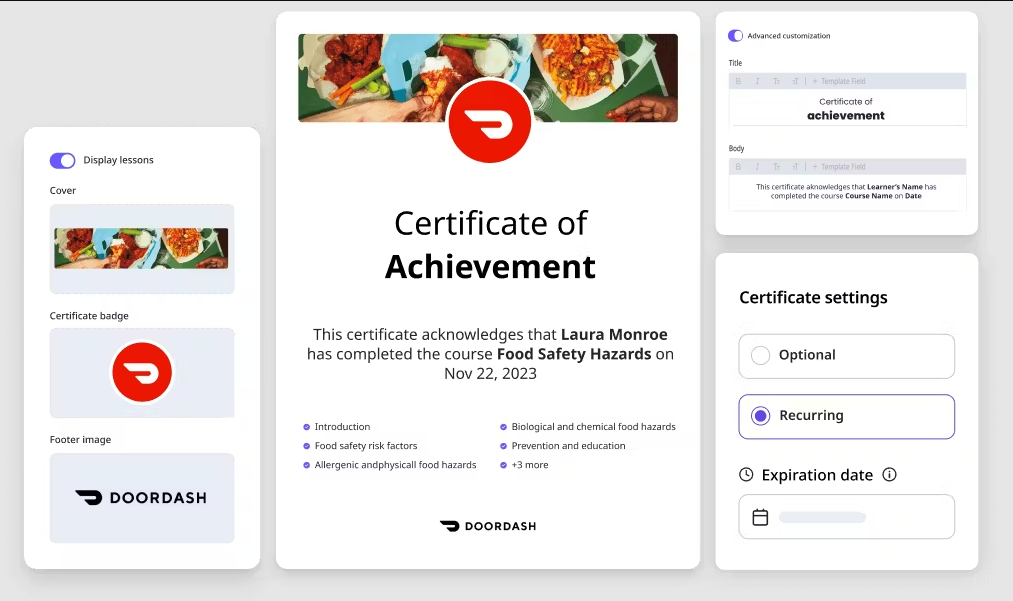
Task: Select the Footer image DoorDash thumbnail
Action: (x=141, y=498)
